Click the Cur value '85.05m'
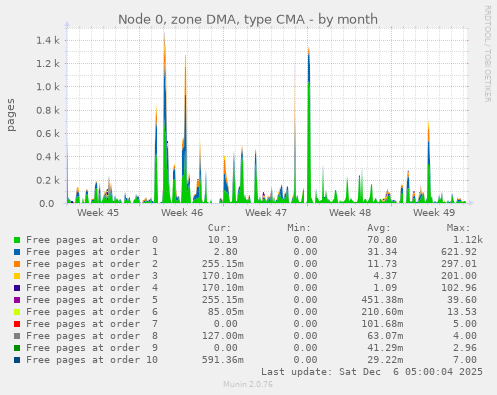 (x=226, y=312)
